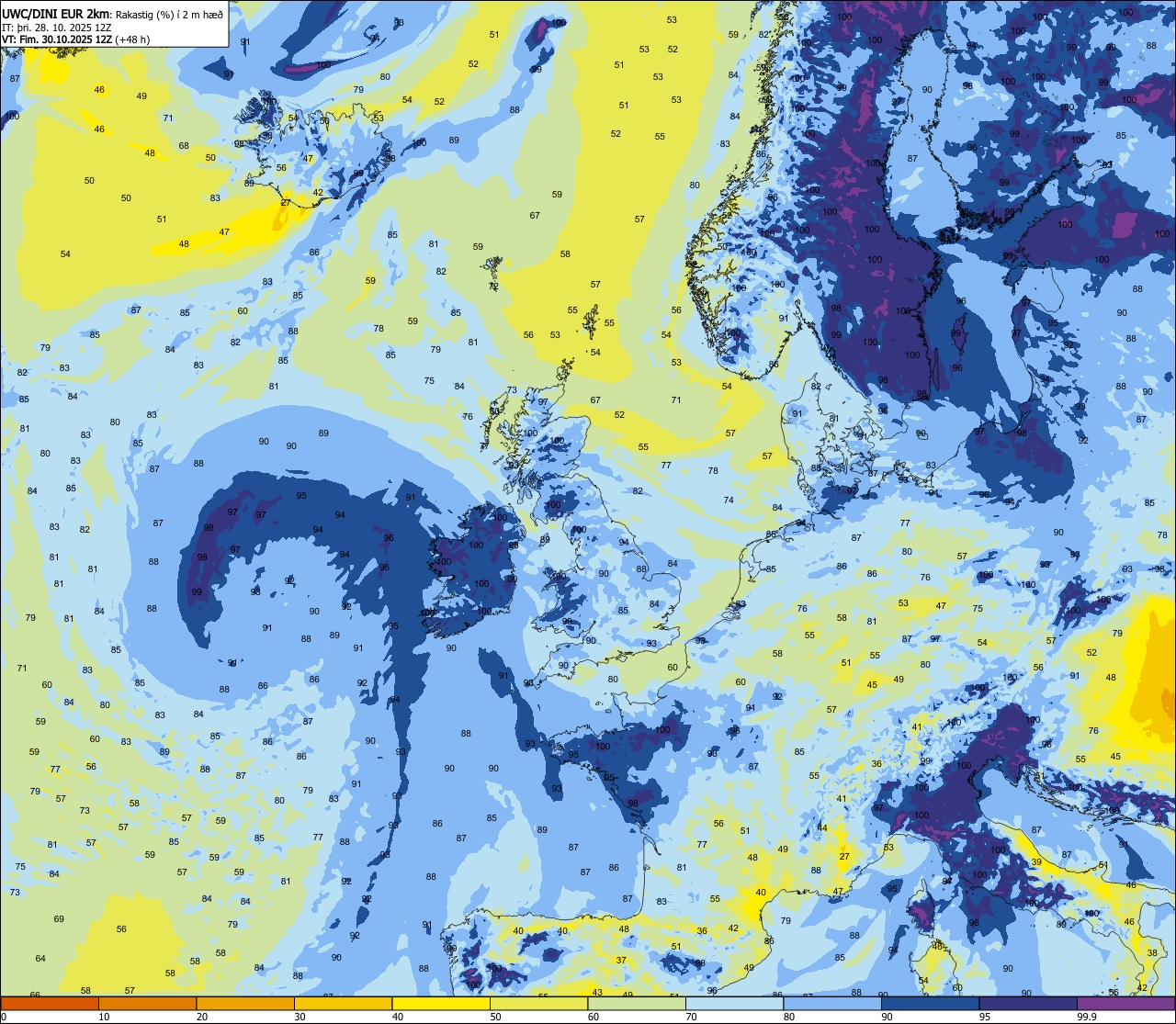
Task: Click the legend tick label '80' on color bar
Action: click(789, 1017)
